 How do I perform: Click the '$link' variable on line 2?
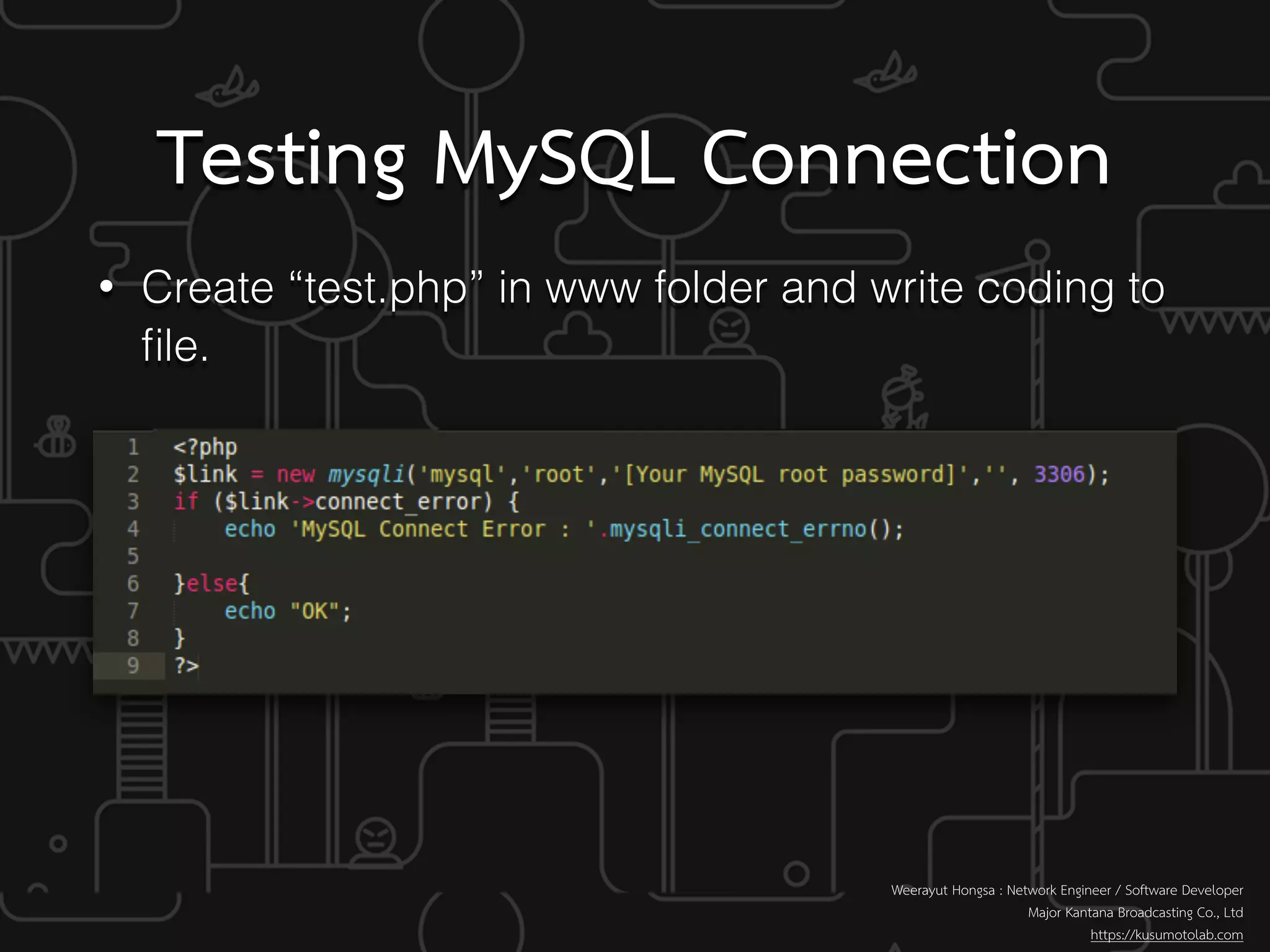(205, 474)
